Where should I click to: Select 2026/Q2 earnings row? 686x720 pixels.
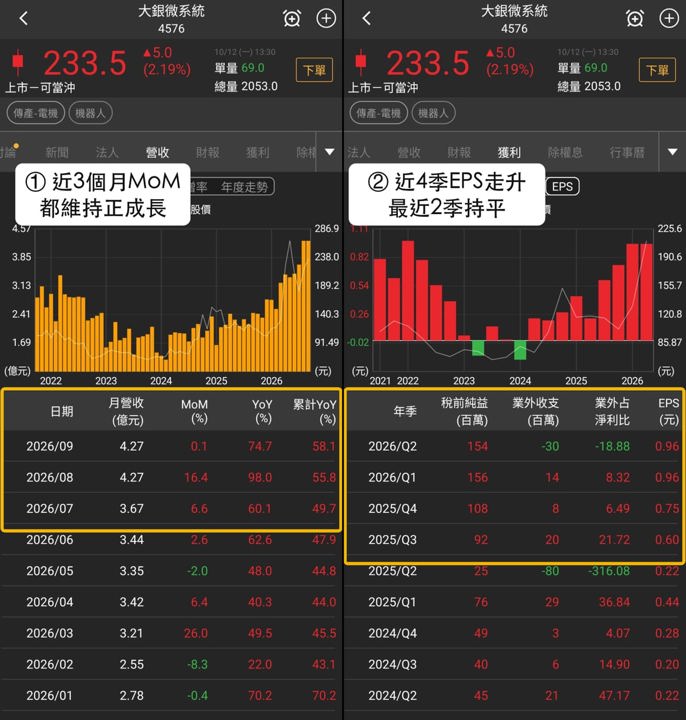pos(515,446)
